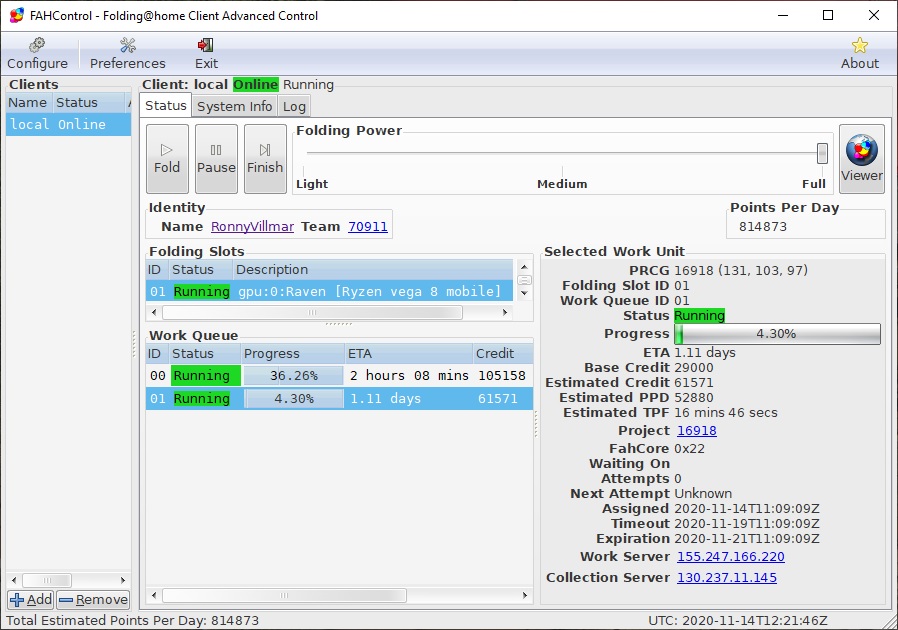Select the local Online client row

[69, 124]
